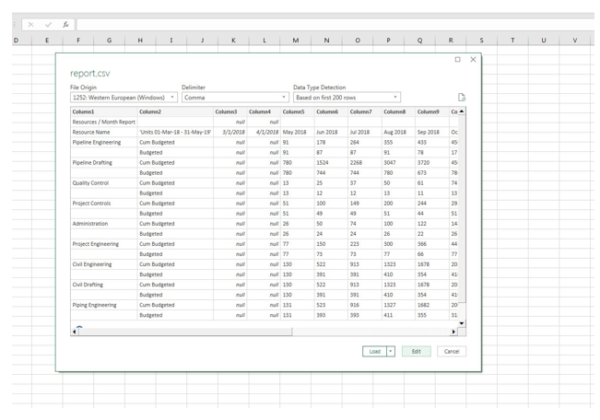The height and width of the screenshot is (420, 600).
Task: Select spreadsheet column header U
Action: point(543,39)
